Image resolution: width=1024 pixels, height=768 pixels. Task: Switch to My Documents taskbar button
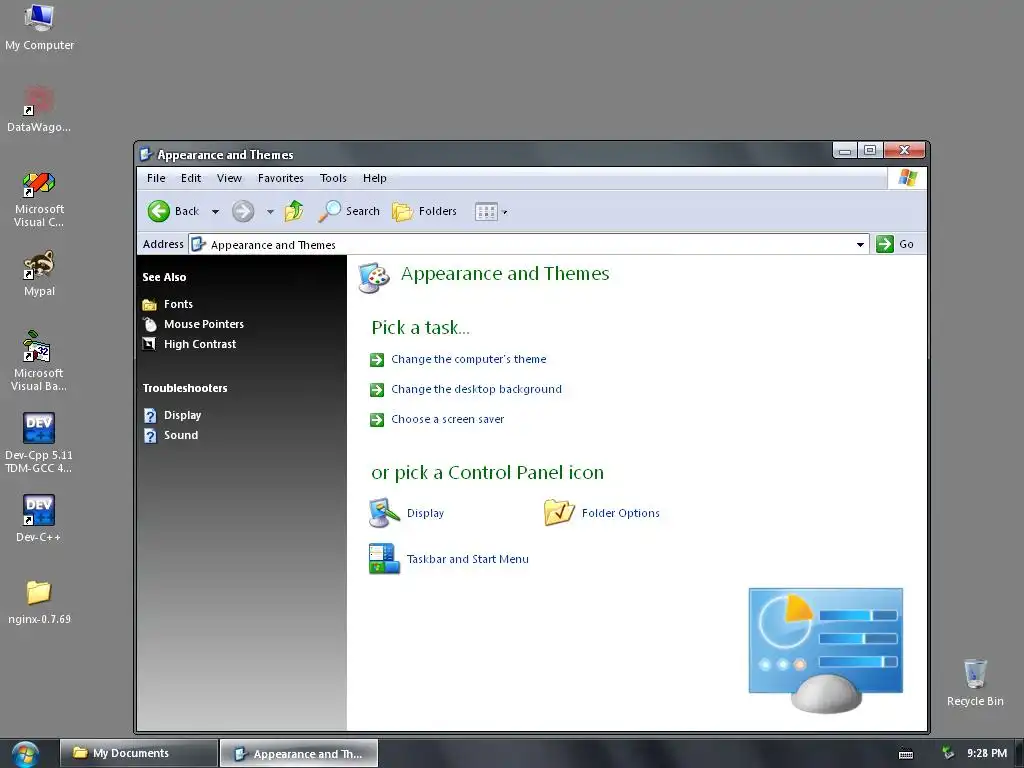[x=138, y=753]
